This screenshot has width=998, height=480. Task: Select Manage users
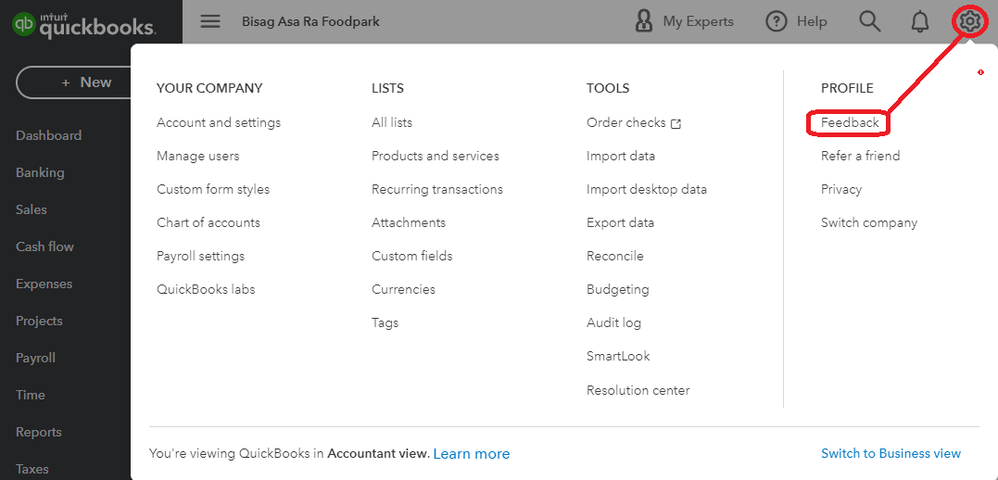[x=198, y=156]
